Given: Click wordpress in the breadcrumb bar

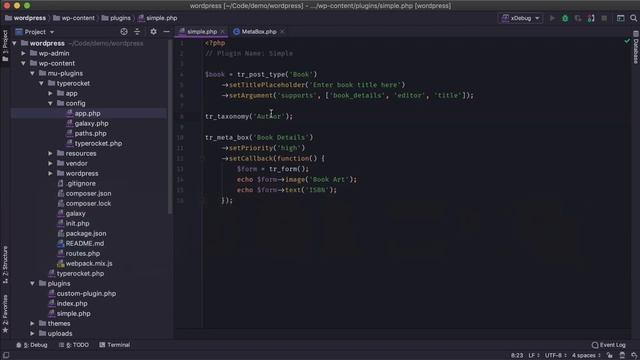Looking at the screenshot, I should pos(25,18).
